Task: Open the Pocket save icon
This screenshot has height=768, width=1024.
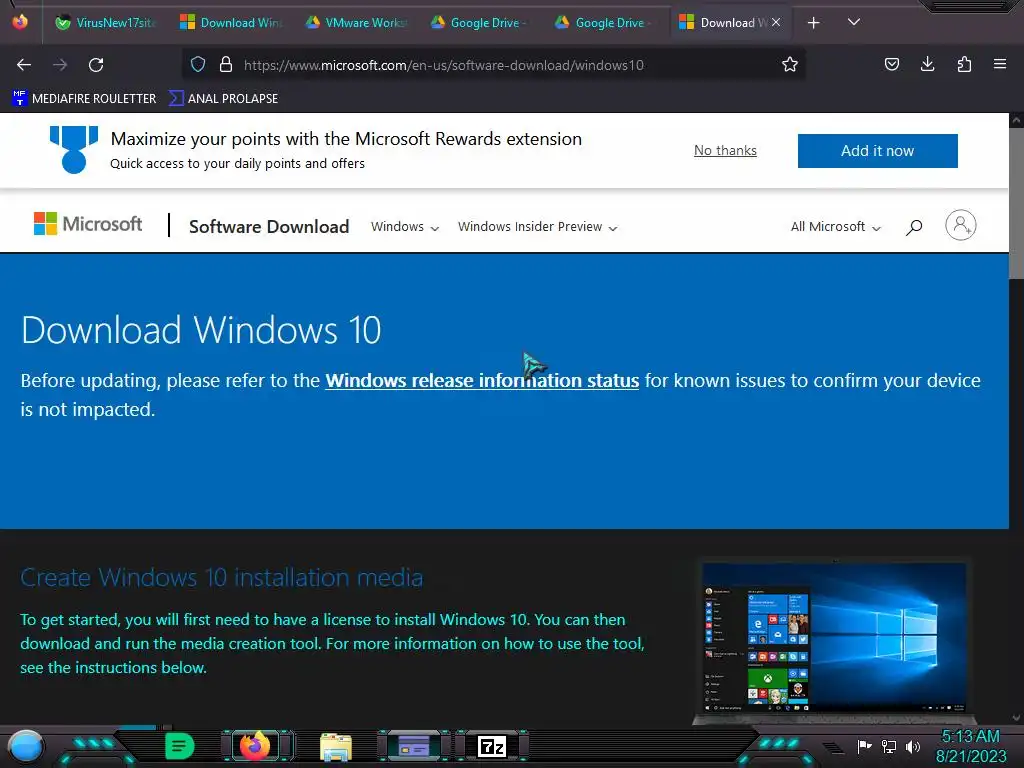Action: pyautogui.click(x=891, y=64)
